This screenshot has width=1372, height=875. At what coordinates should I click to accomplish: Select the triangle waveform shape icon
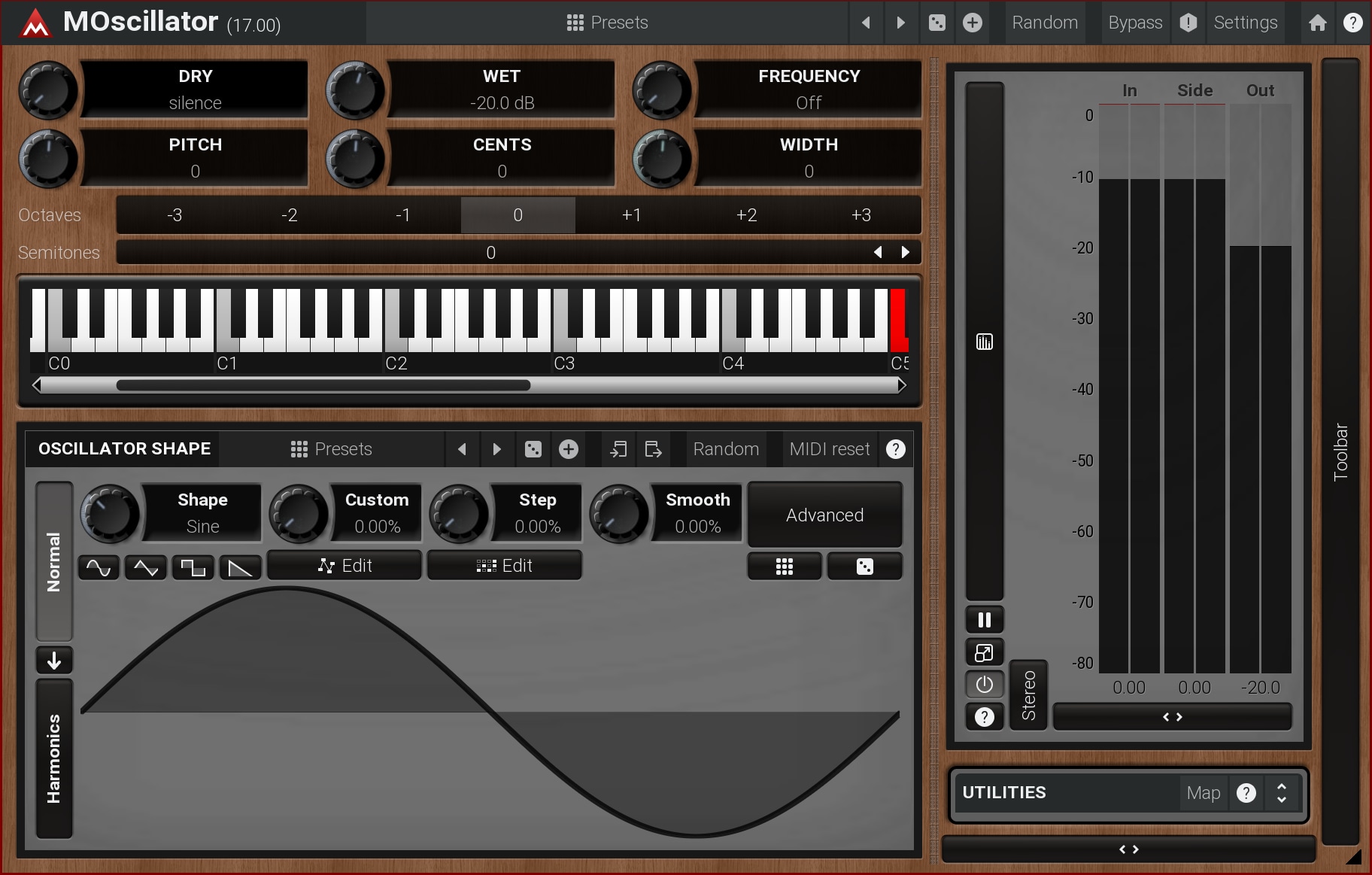click(x=146, y=567)
